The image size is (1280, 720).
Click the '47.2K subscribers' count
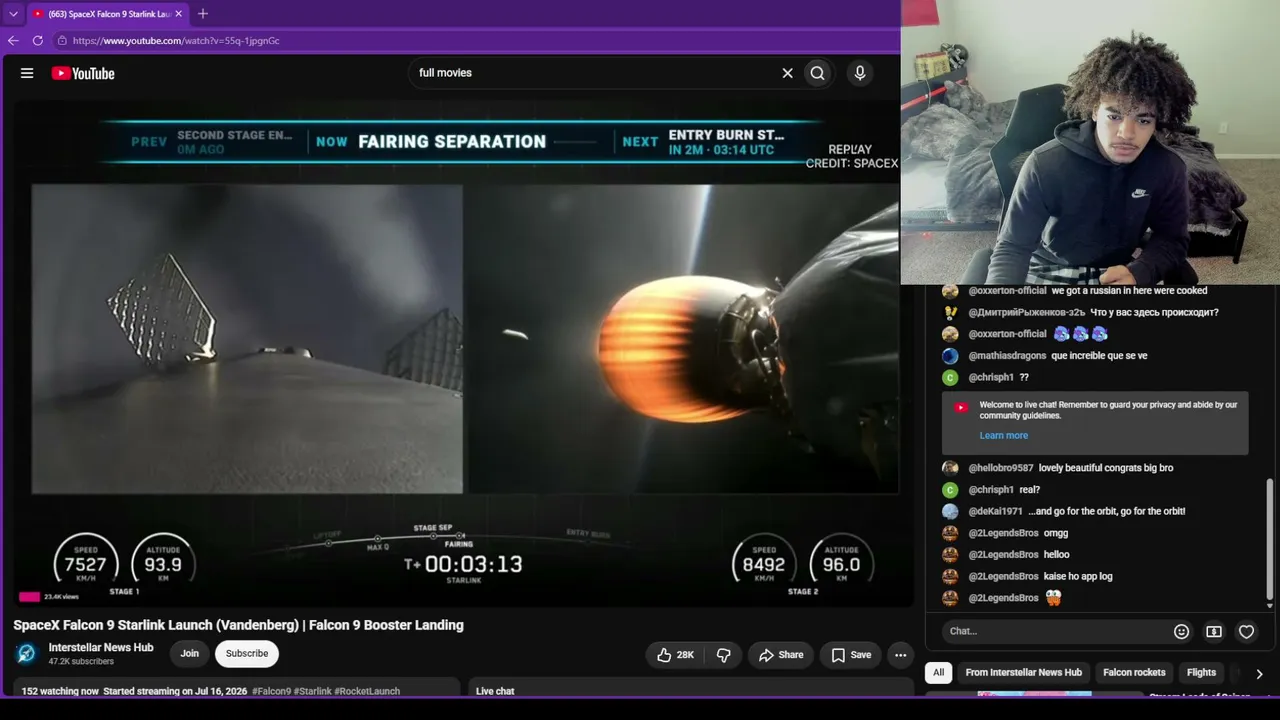point(81,662)
